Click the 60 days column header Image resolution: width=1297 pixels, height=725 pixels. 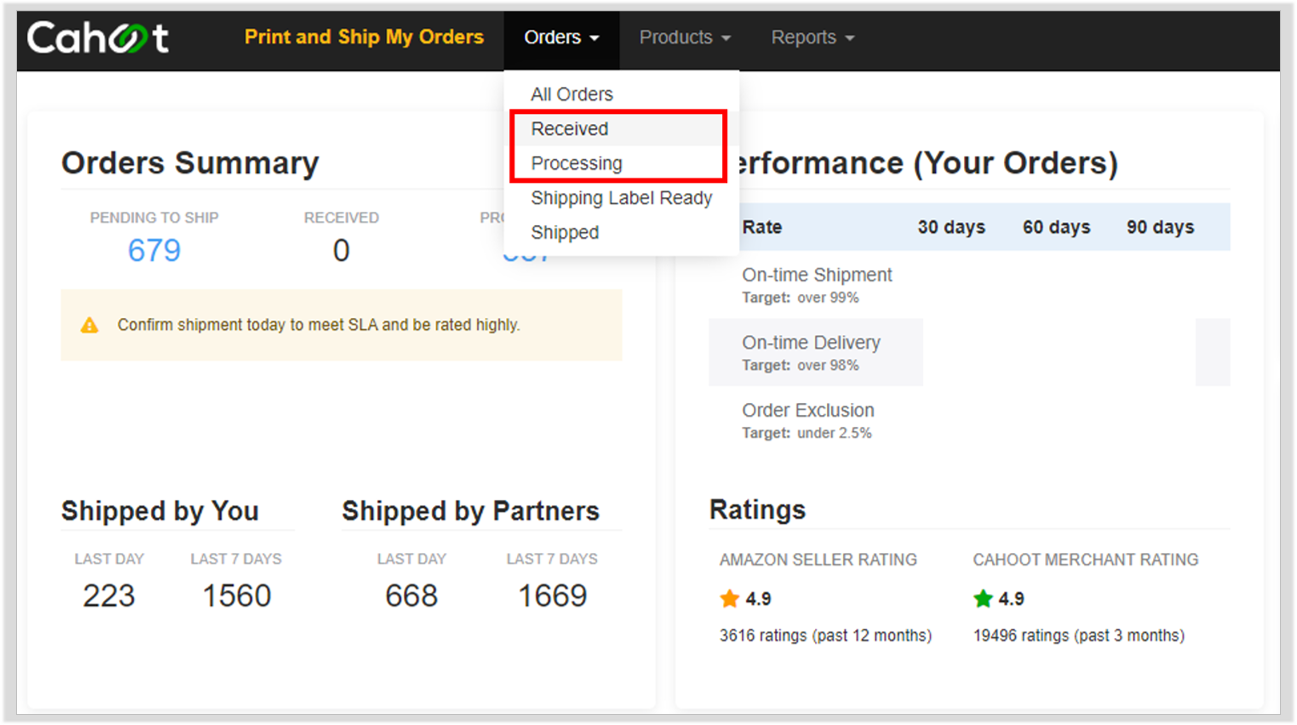click(x=1056, y=227)
